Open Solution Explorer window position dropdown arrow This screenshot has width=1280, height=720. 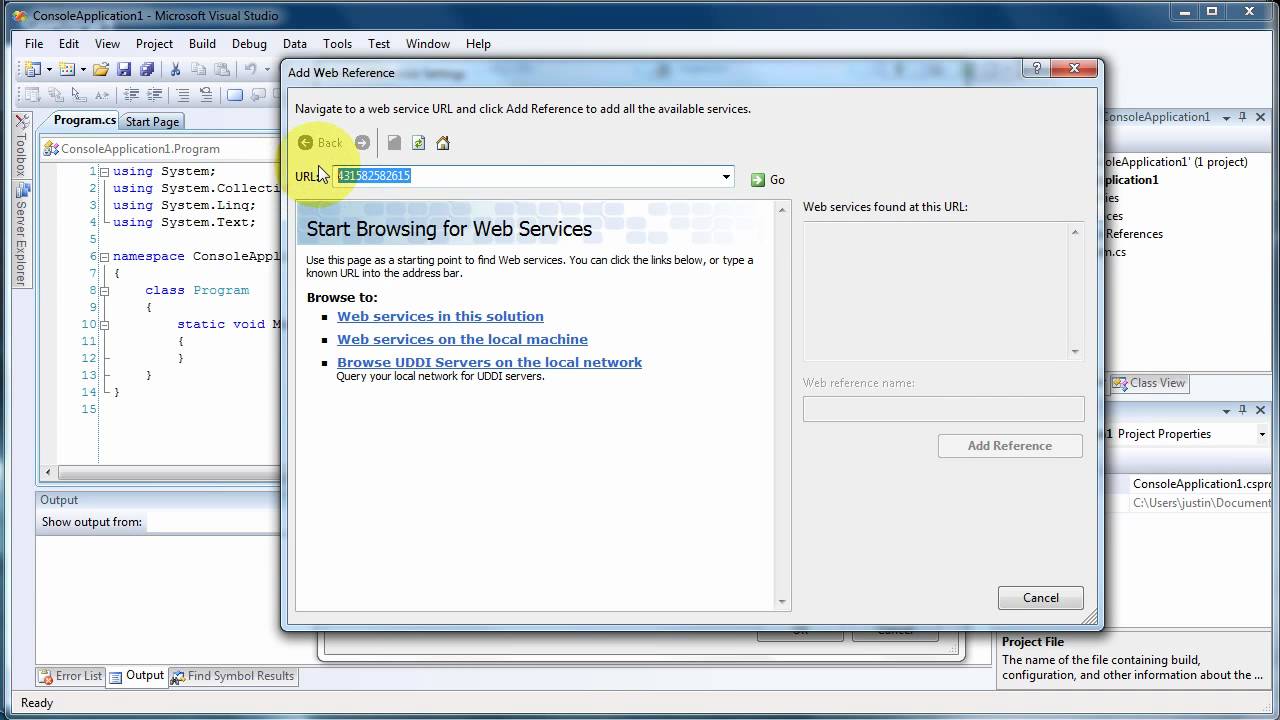1228,117
